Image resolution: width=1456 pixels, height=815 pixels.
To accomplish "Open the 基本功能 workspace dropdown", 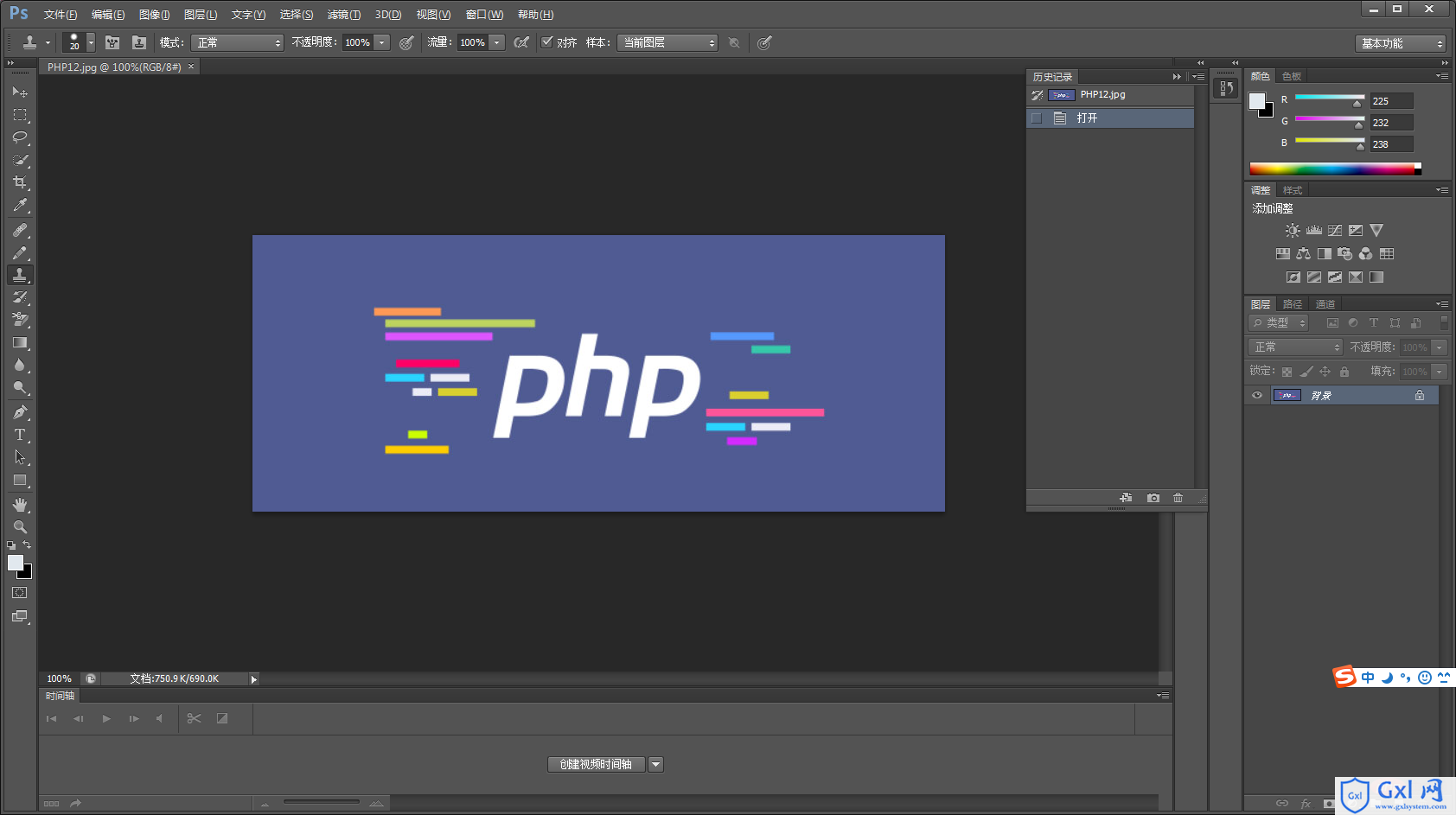I will pos(1400,43).
